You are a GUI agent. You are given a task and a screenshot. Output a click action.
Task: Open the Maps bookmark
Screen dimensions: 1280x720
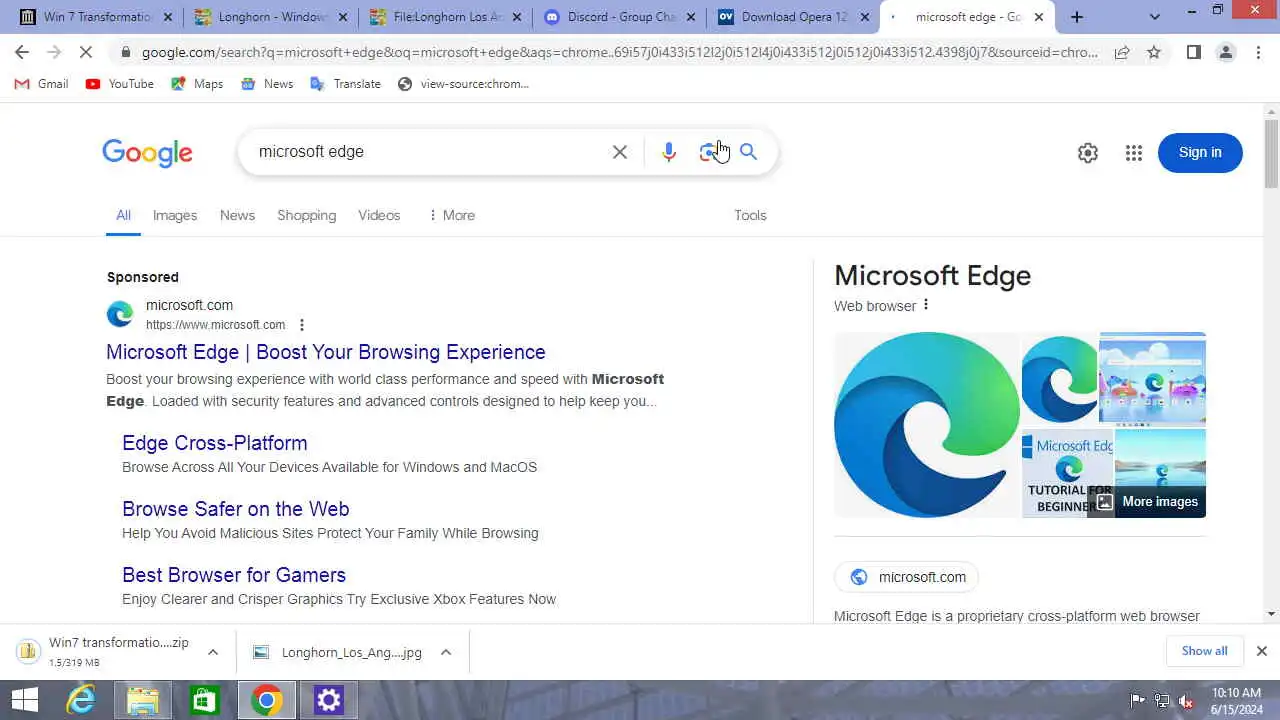[197, 84]
